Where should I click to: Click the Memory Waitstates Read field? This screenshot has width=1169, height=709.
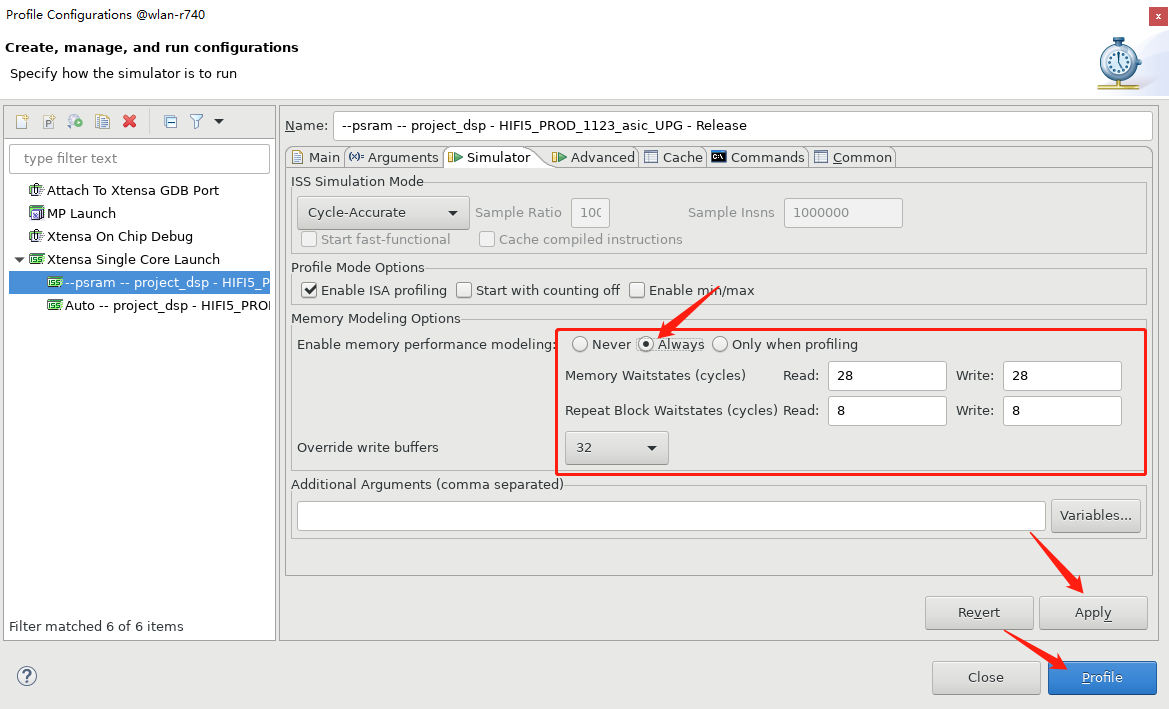(x=886, y=376)
